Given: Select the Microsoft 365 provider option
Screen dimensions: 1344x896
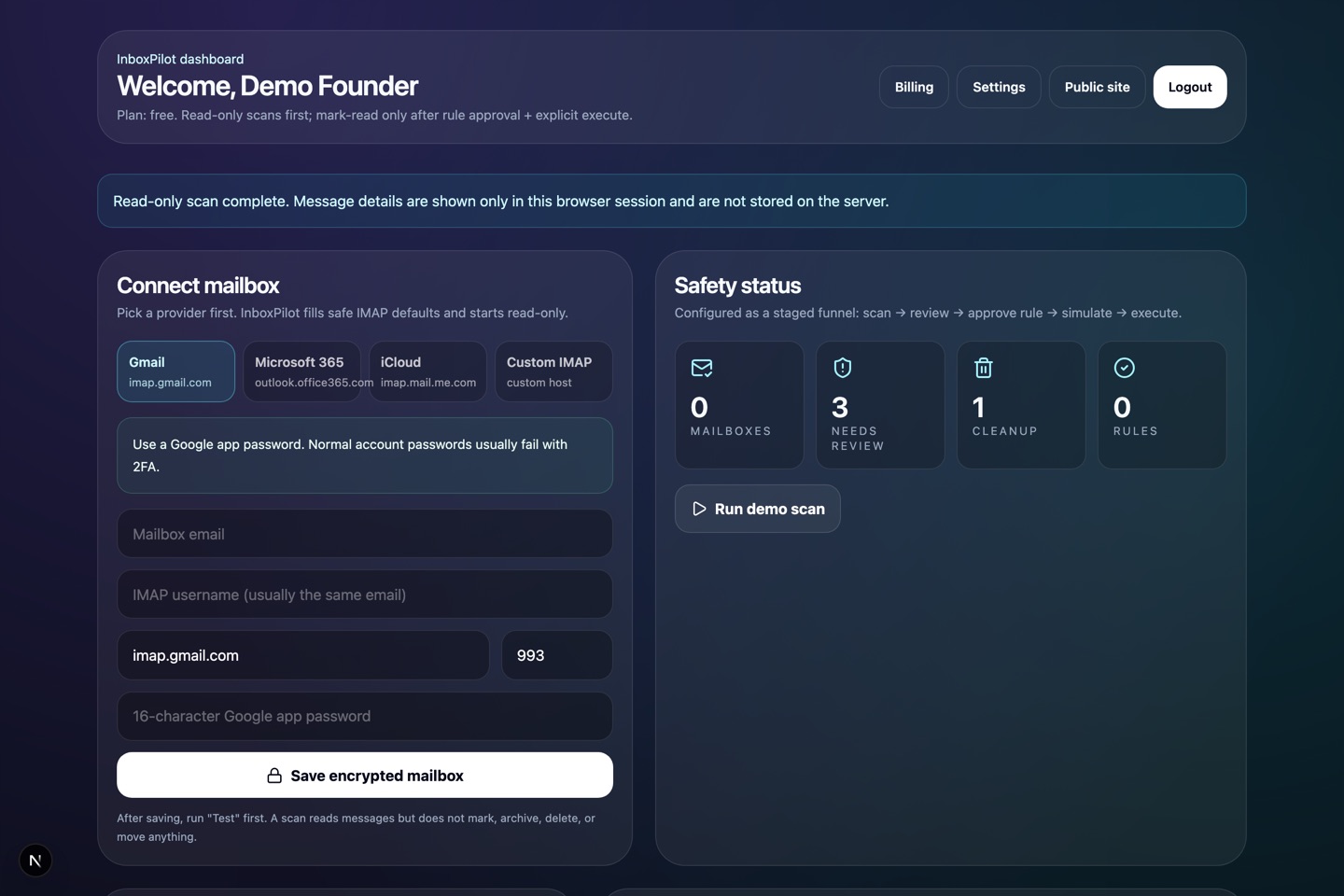Looking at the screenshot, I should tap(301, 371).
